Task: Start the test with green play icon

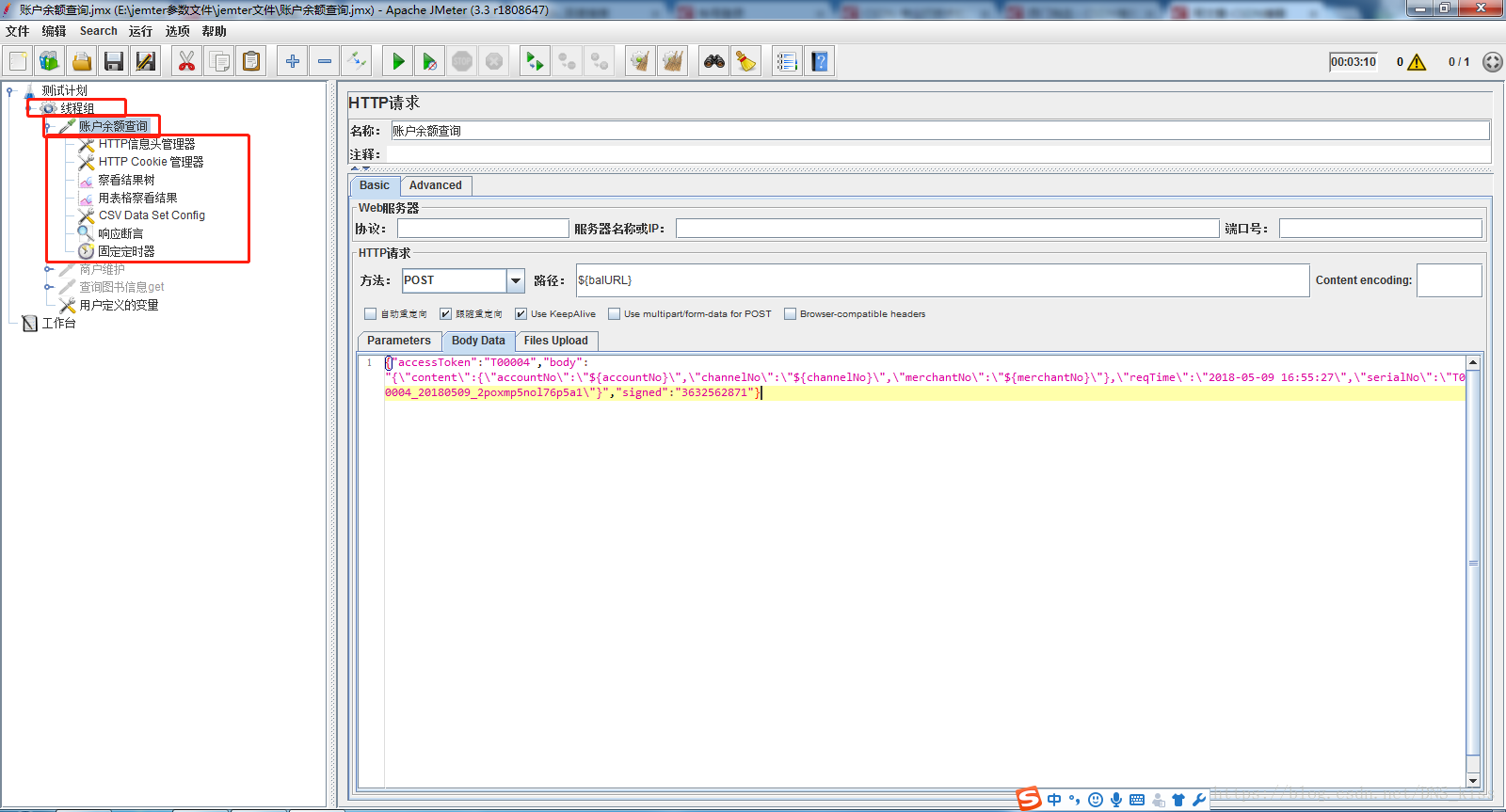Action: (398, 61)
